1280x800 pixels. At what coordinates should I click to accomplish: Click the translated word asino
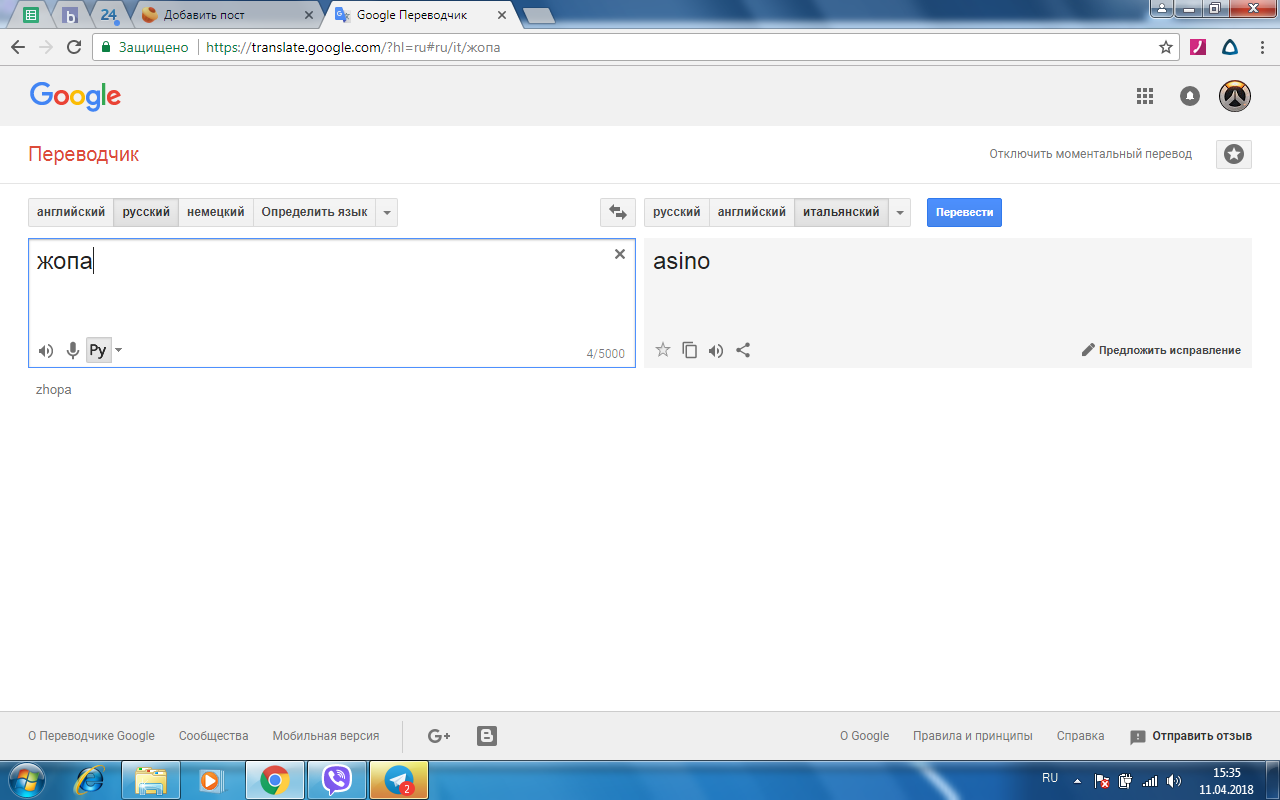tap(682, 262)
